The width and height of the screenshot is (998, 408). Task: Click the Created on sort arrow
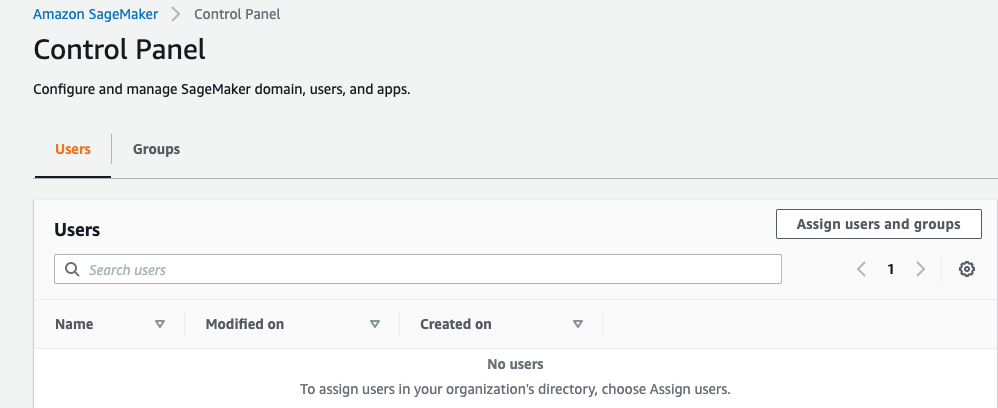(578, 324)
